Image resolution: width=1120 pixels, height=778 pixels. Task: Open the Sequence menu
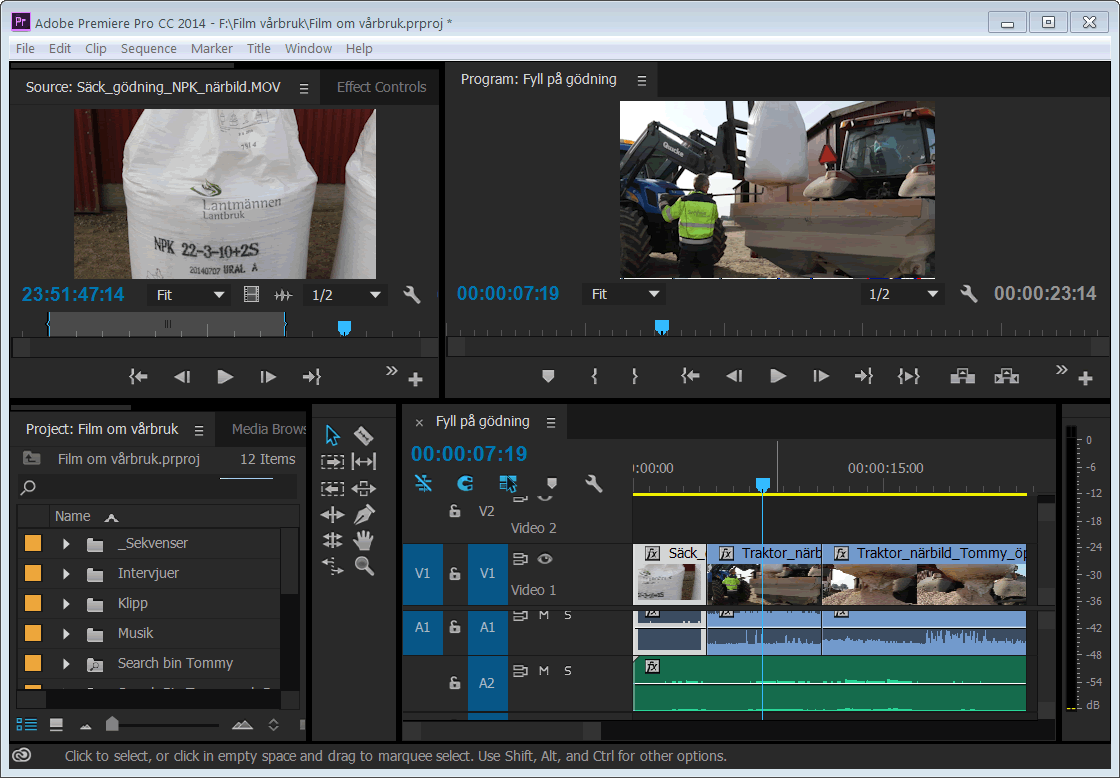click(148, 48)
